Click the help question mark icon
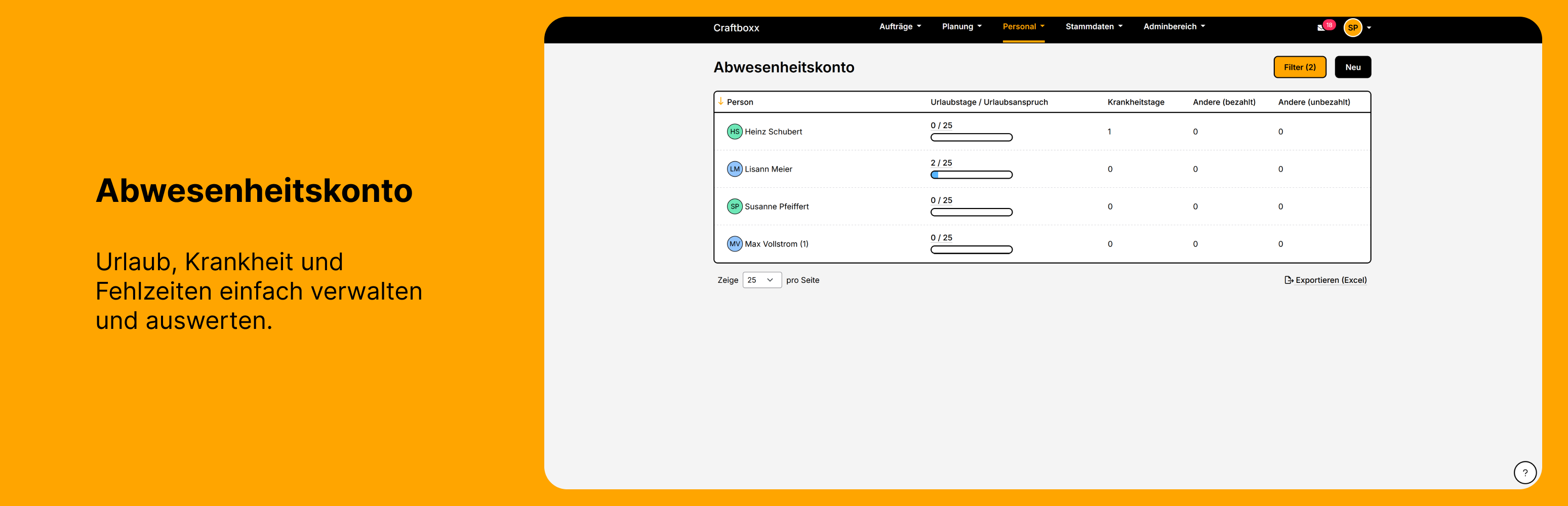This screenshot has height=506, width=1568. click(1524, 472)
